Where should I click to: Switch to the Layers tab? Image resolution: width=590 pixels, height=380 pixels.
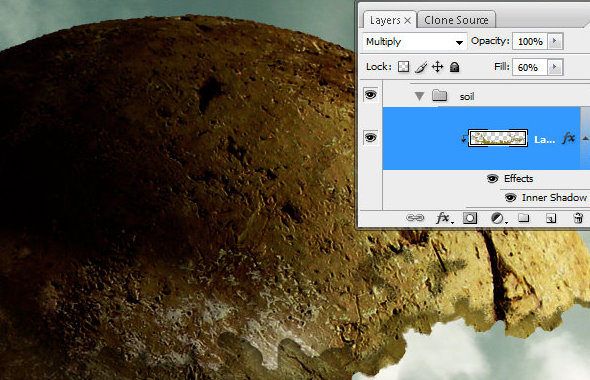coord(385,20)
